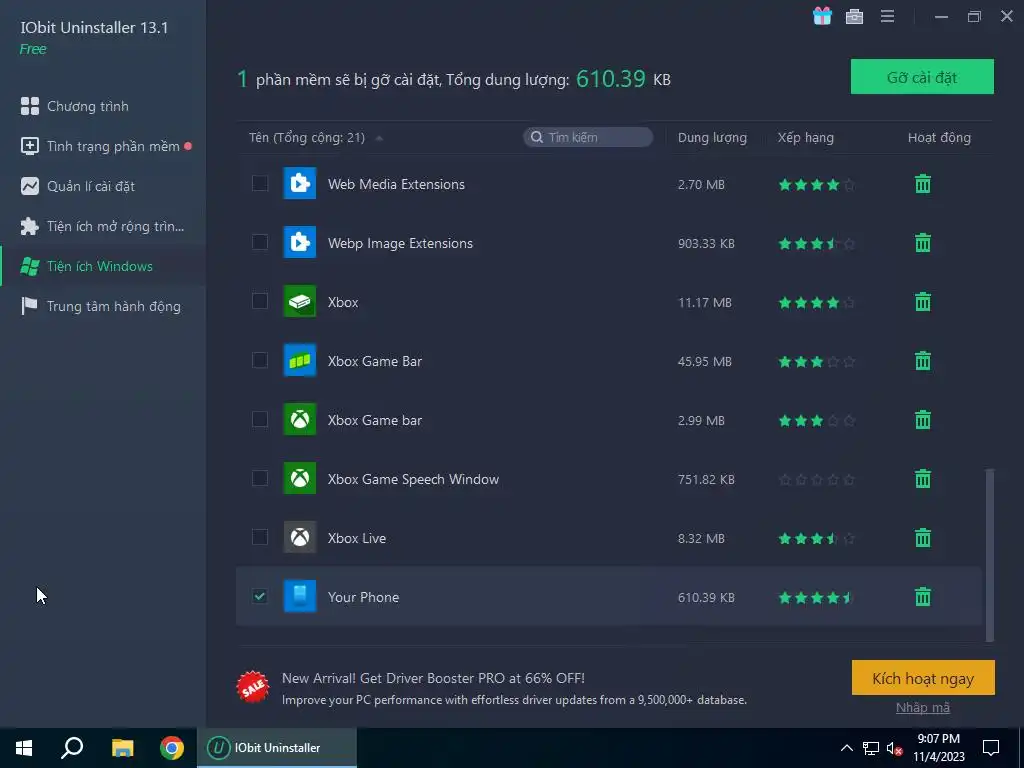Open Quản lí cài đặt section
Image resolution: width=1024 pixels, height=768 pixels.
pos(103,186)
